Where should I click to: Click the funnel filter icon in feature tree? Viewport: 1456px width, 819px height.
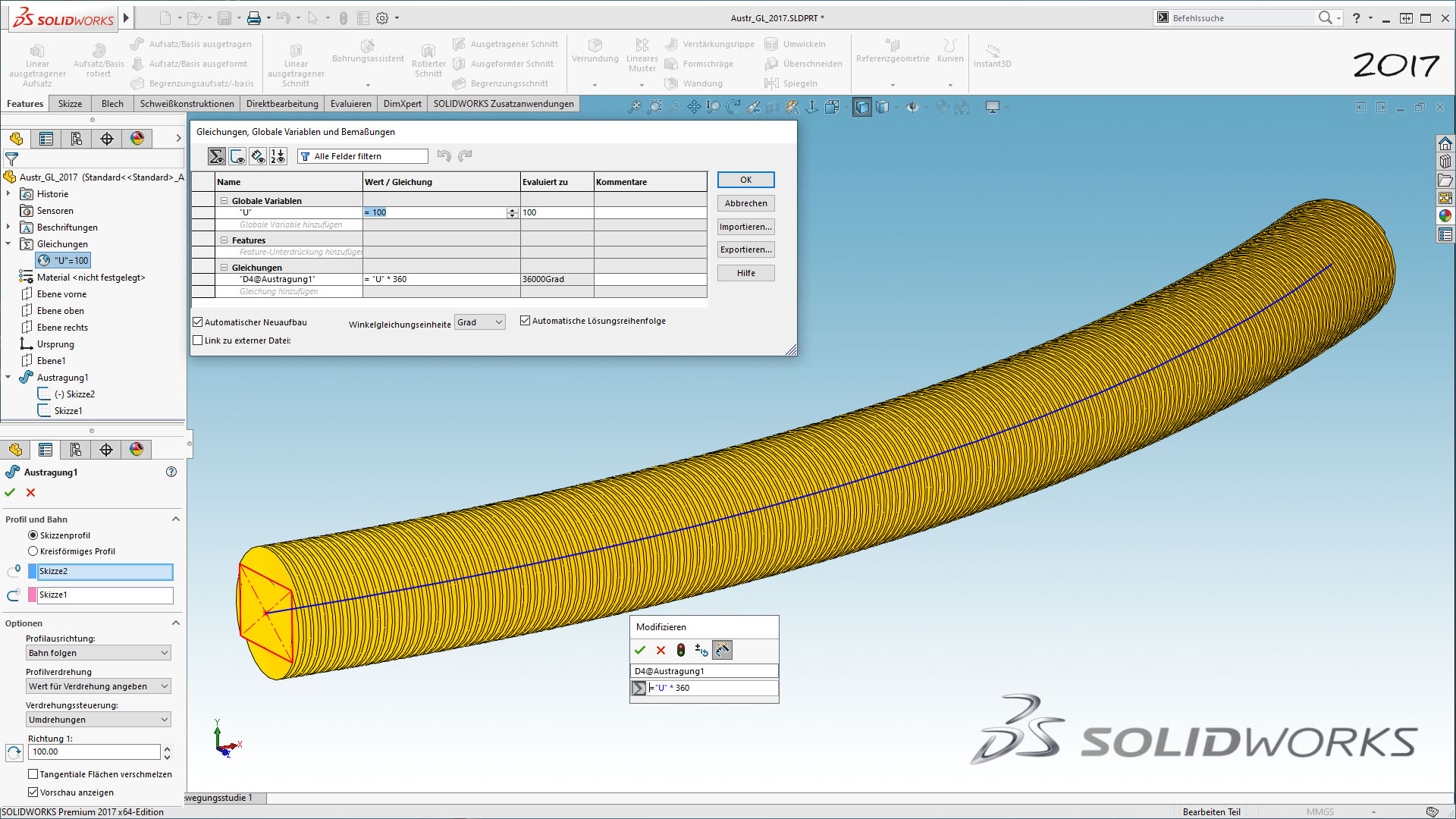click(11, 159)
